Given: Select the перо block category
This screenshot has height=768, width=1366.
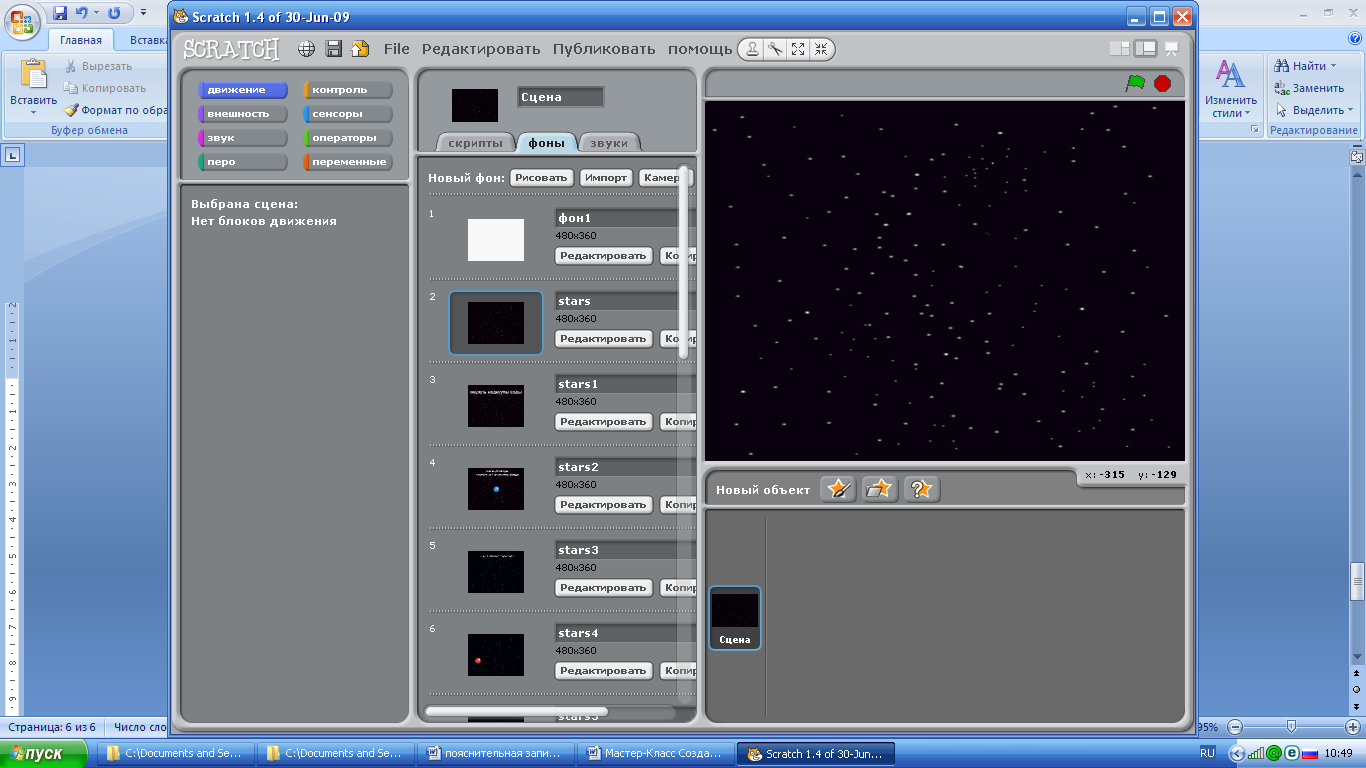Looking at the screenshot, I should (x=243, y=162).
